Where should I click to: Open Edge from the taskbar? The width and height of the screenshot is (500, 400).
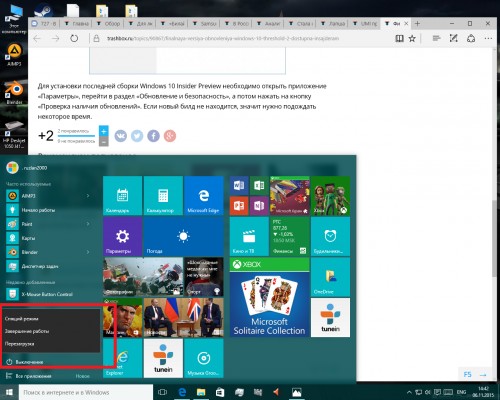pos(182,392)
